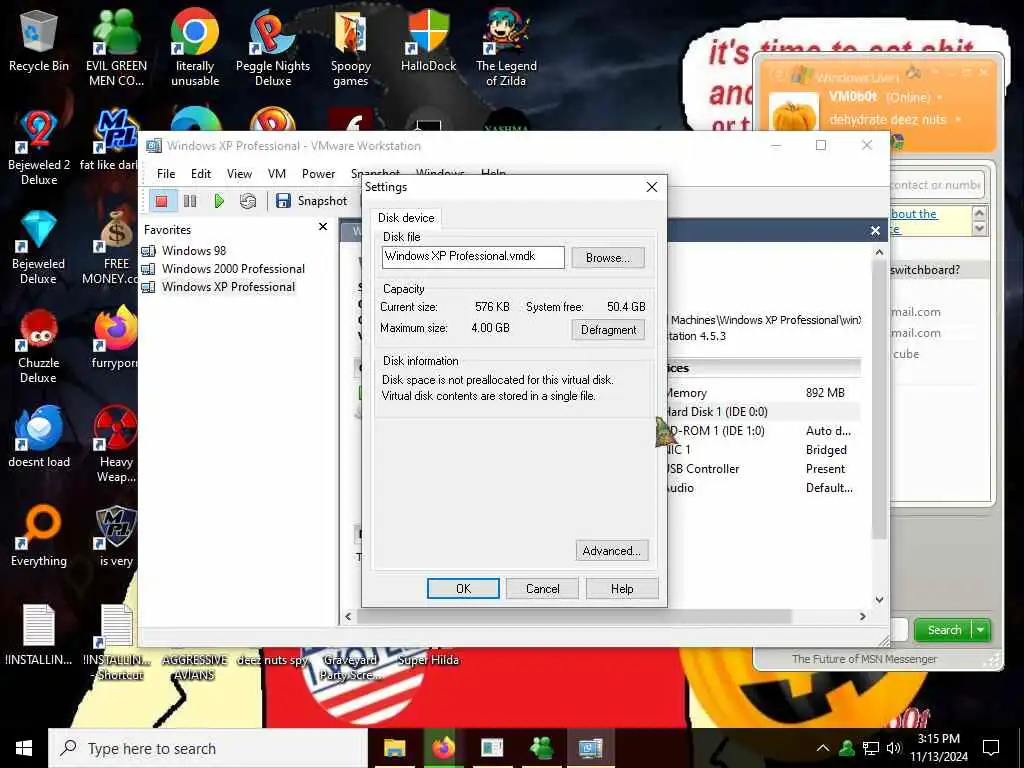The width and height of the screenshot is (1024, 768).
Task: Select Windows XP Professional in Favorites
Action: coord(228,287)
